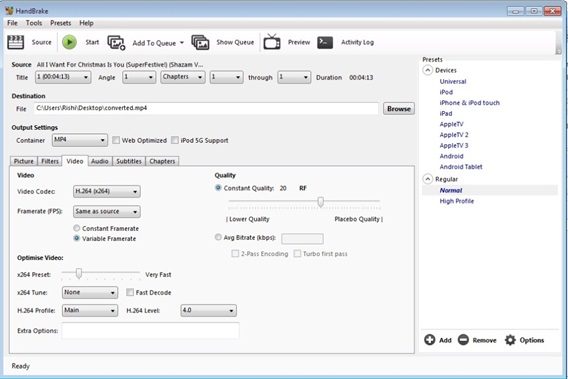The image size is (568, 379).
Task: Click the Activity Log terminal icon
Action: (325, 42)
